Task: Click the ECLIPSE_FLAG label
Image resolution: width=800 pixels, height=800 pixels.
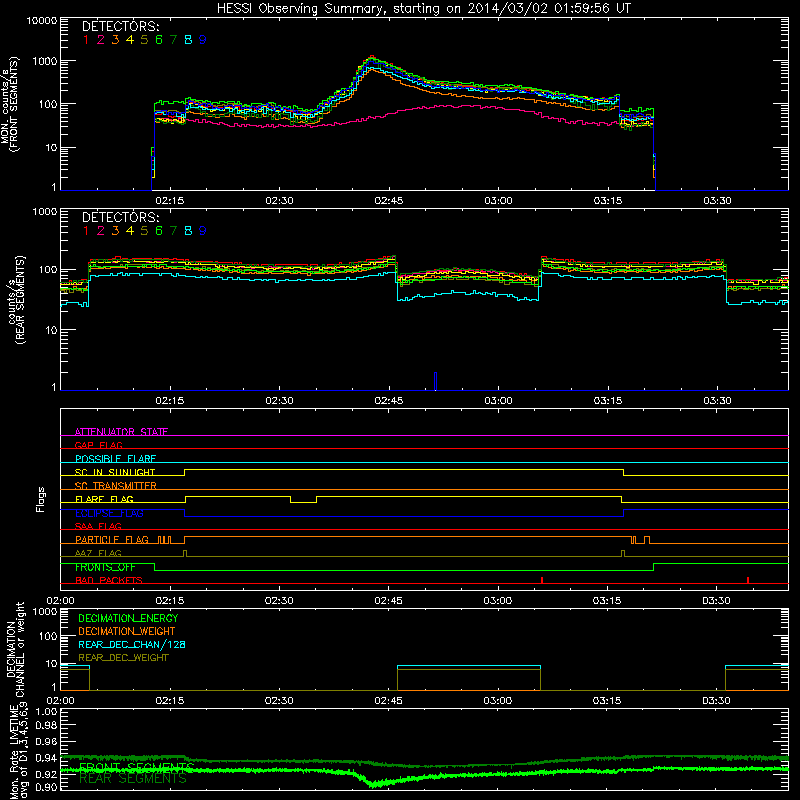Action: coord(109,513)
